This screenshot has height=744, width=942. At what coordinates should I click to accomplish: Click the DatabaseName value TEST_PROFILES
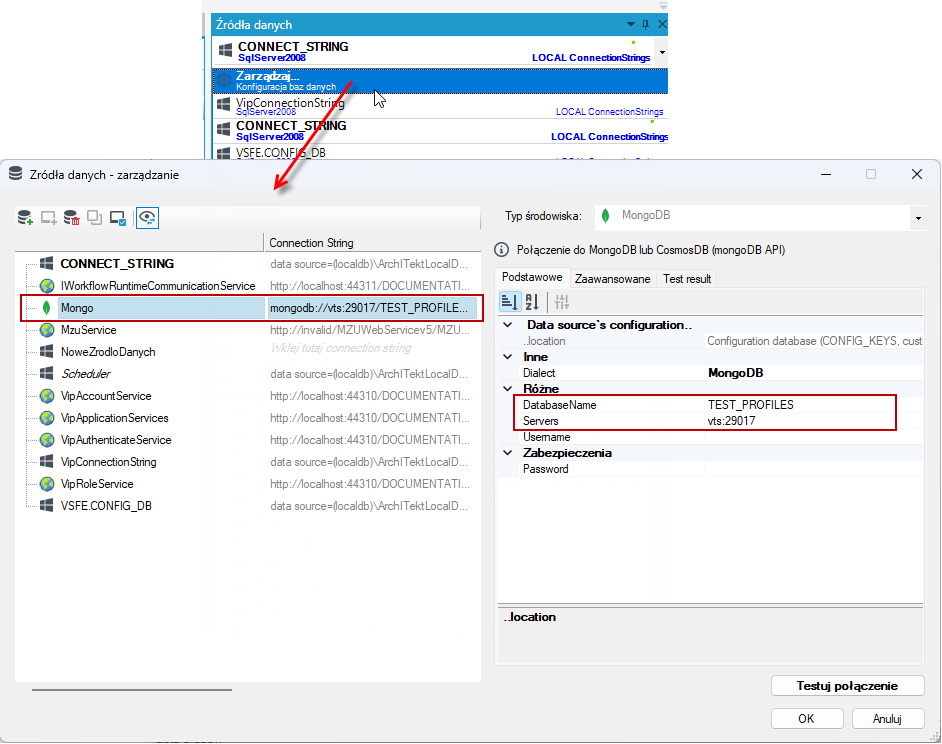click(750, 405)
